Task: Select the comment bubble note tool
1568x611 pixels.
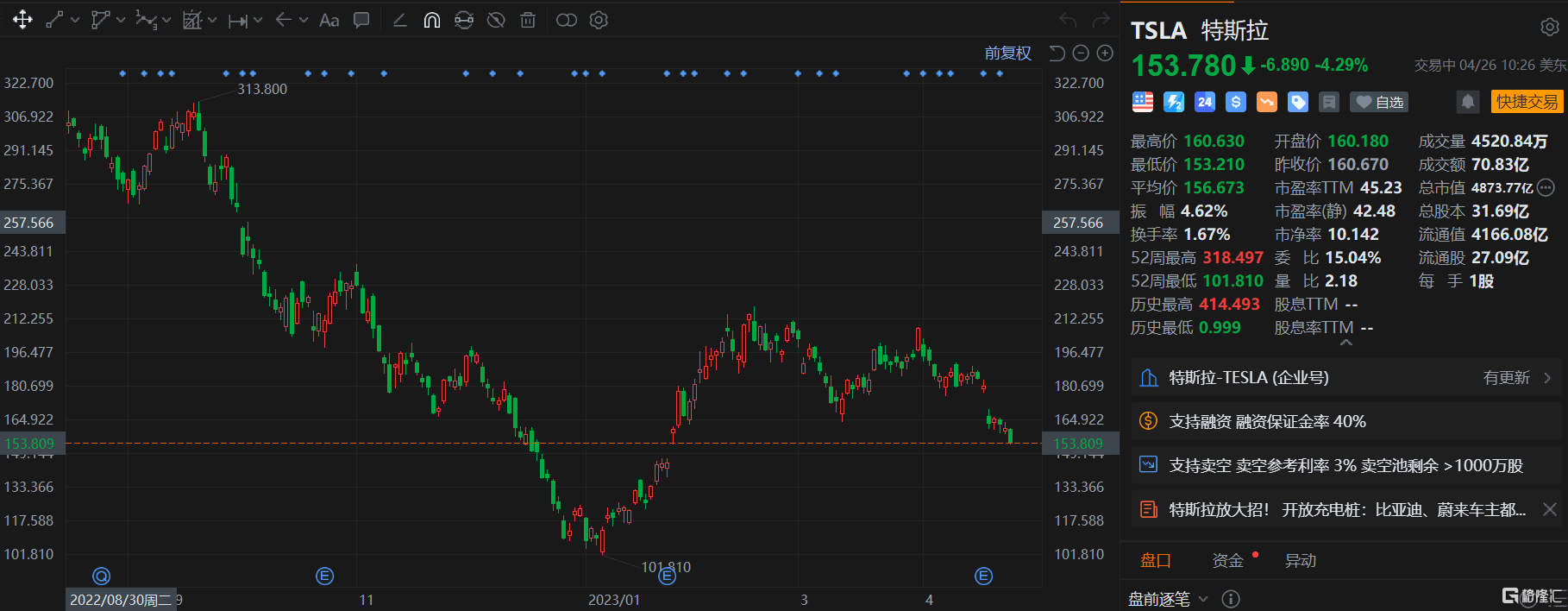Action: coord(361,20)
